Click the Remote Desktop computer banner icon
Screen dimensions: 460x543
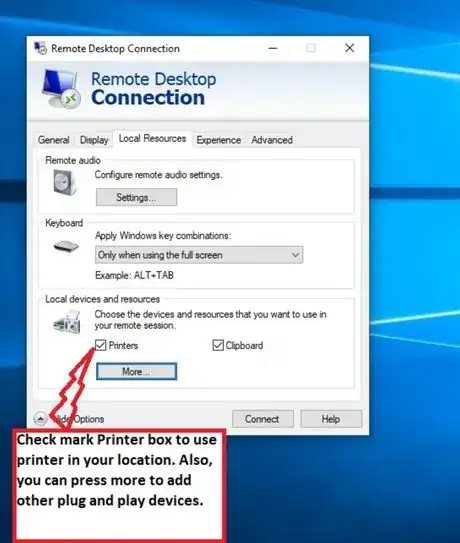pyautogui.click(x=61, y=89)
